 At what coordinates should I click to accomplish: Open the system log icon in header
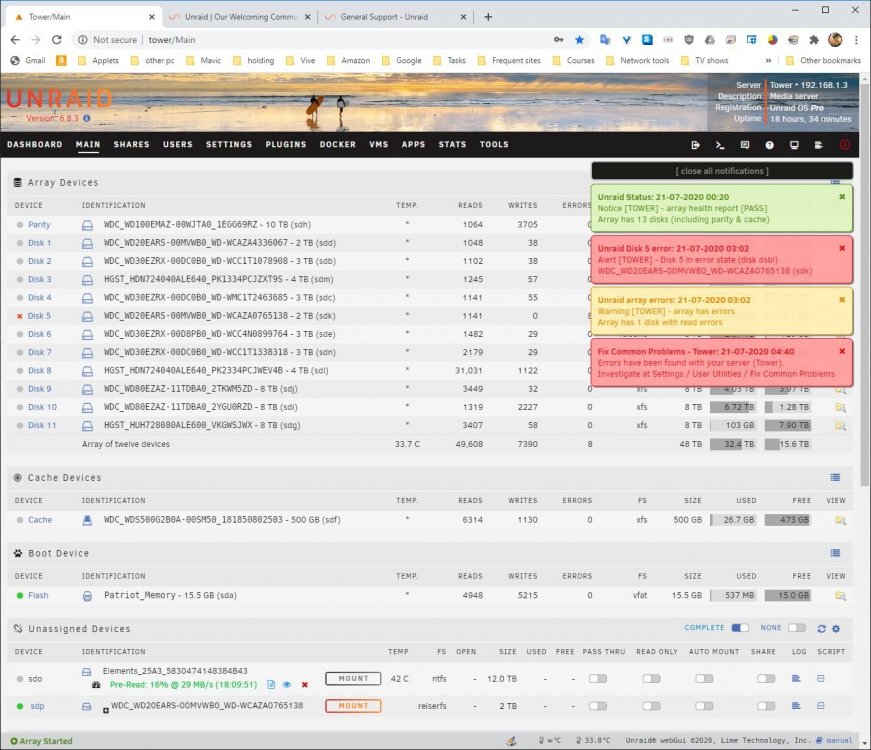click(x=819, y=145)
